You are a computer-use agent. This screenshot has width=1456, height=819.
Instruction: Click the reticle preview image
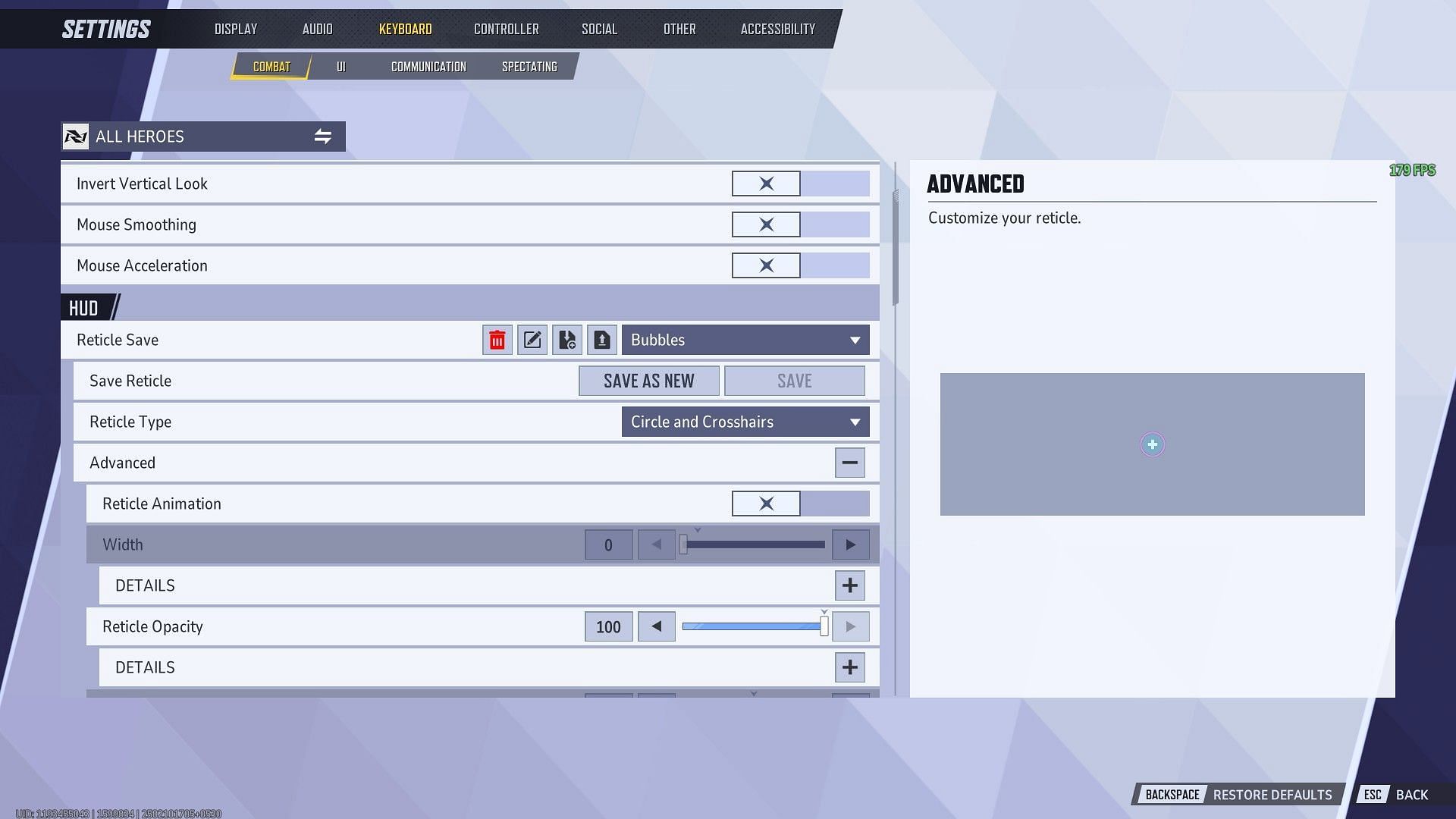[x=1153, y=444]
